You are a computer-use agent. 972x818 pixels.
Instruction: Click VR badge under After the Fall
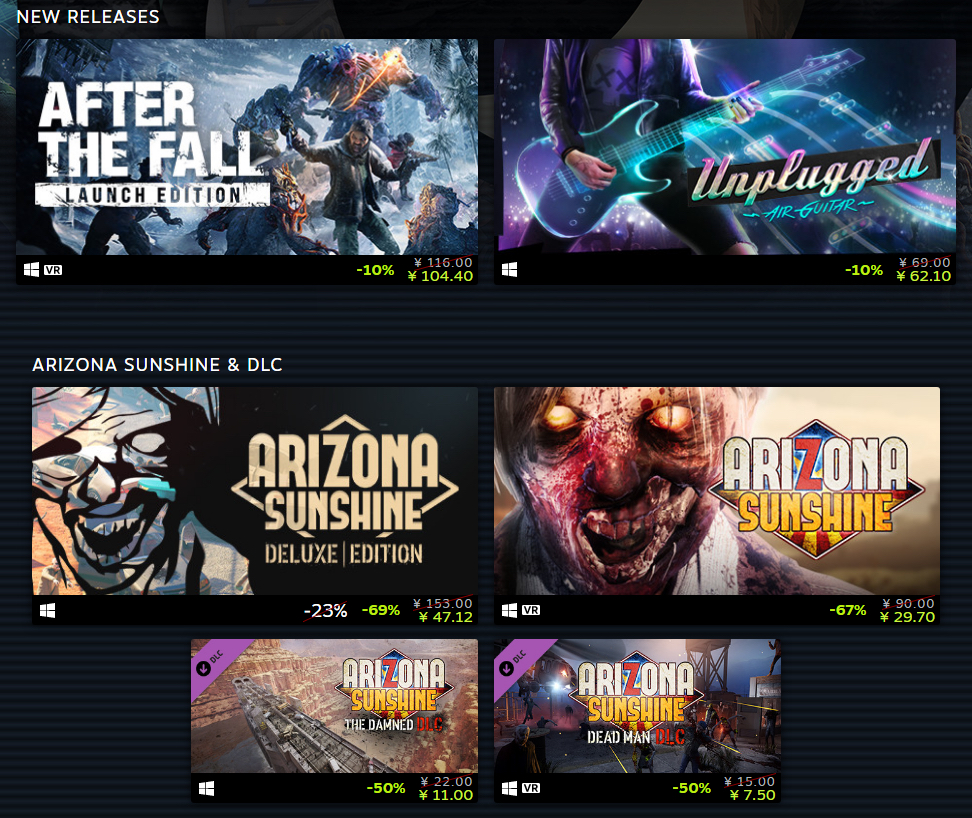coord(53,270)
